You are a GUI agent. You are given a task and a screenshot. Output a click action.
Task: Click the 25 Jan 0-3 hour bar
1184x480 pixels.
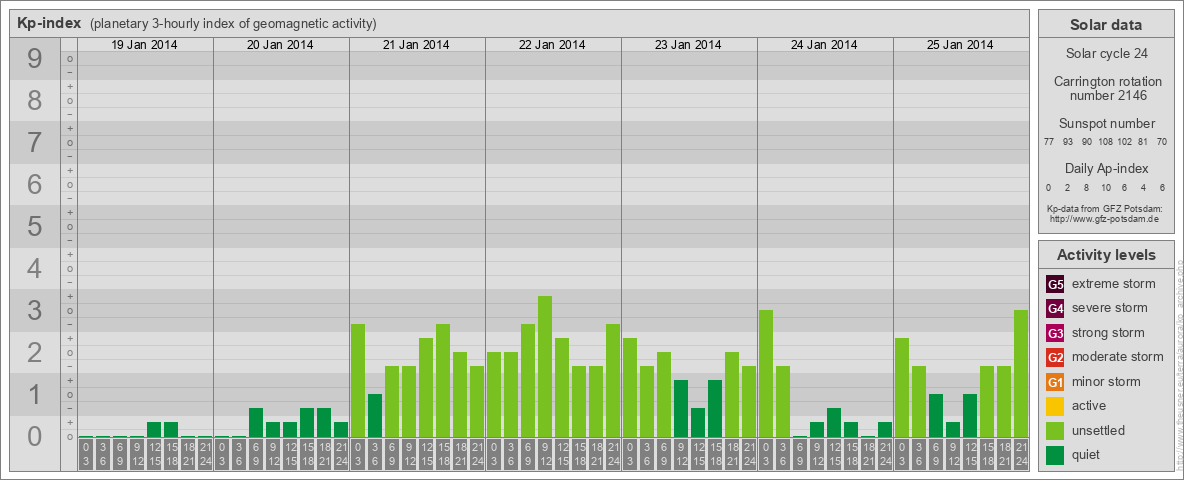tap(902, 388)
